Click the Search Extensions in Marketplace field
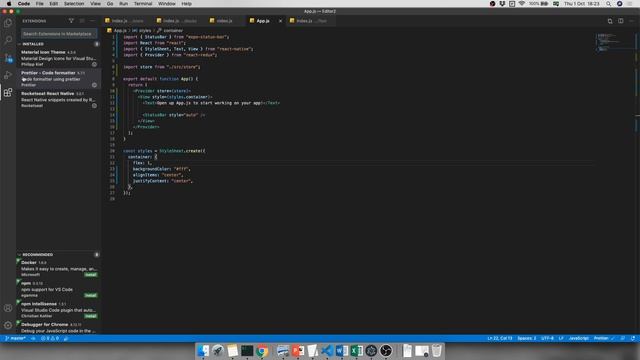This screenshot has height=360, width=640. (59, 33)
